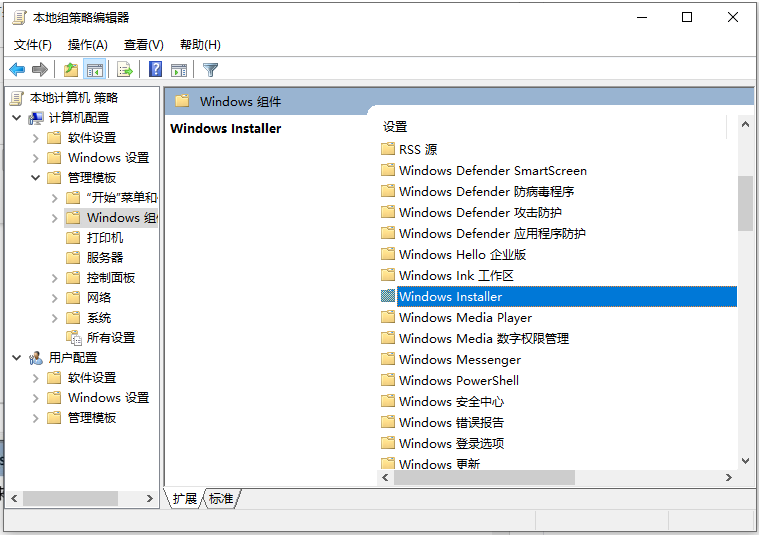
Task: Click the list scroll down arrow
Action: [745, 461]
